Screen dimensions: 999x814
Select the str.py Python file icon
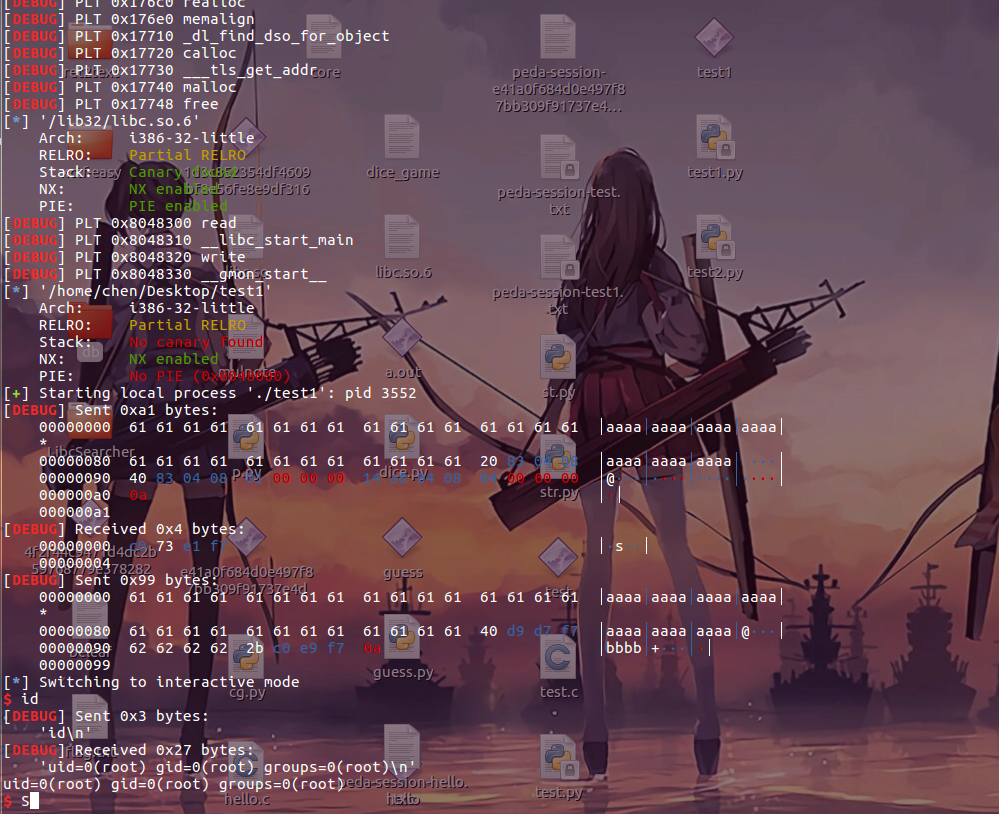558,457
